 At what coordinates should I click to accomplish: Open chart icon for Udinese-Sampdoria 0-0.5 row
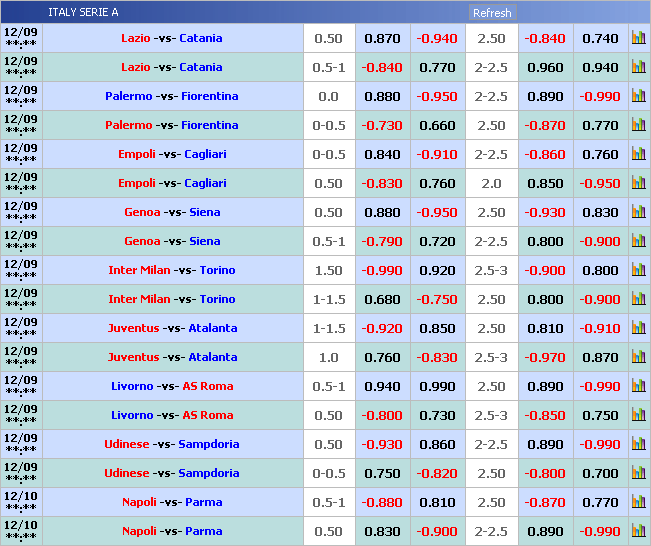coord(638,473)
